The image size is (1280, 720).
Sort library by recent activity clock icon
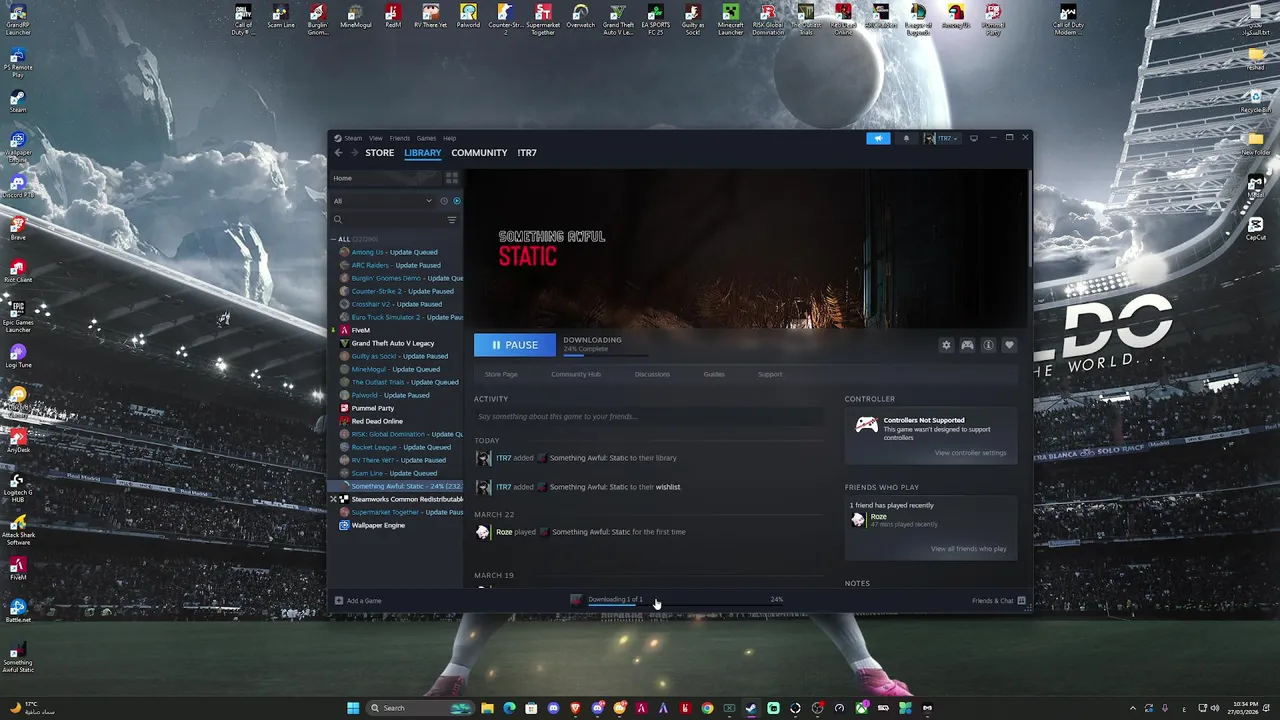click(444, 201)
